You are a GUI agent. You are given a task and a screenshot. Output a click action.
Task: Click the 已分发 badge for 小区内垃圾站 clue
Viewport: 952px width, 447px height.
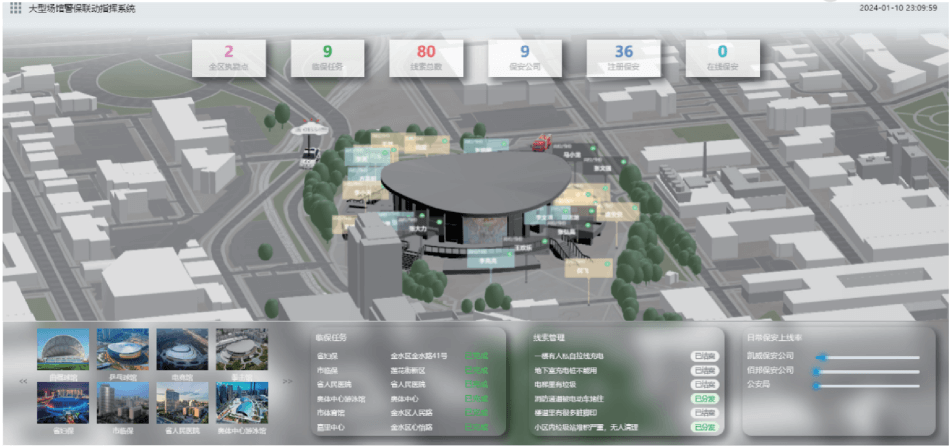(x=704, y=427)
